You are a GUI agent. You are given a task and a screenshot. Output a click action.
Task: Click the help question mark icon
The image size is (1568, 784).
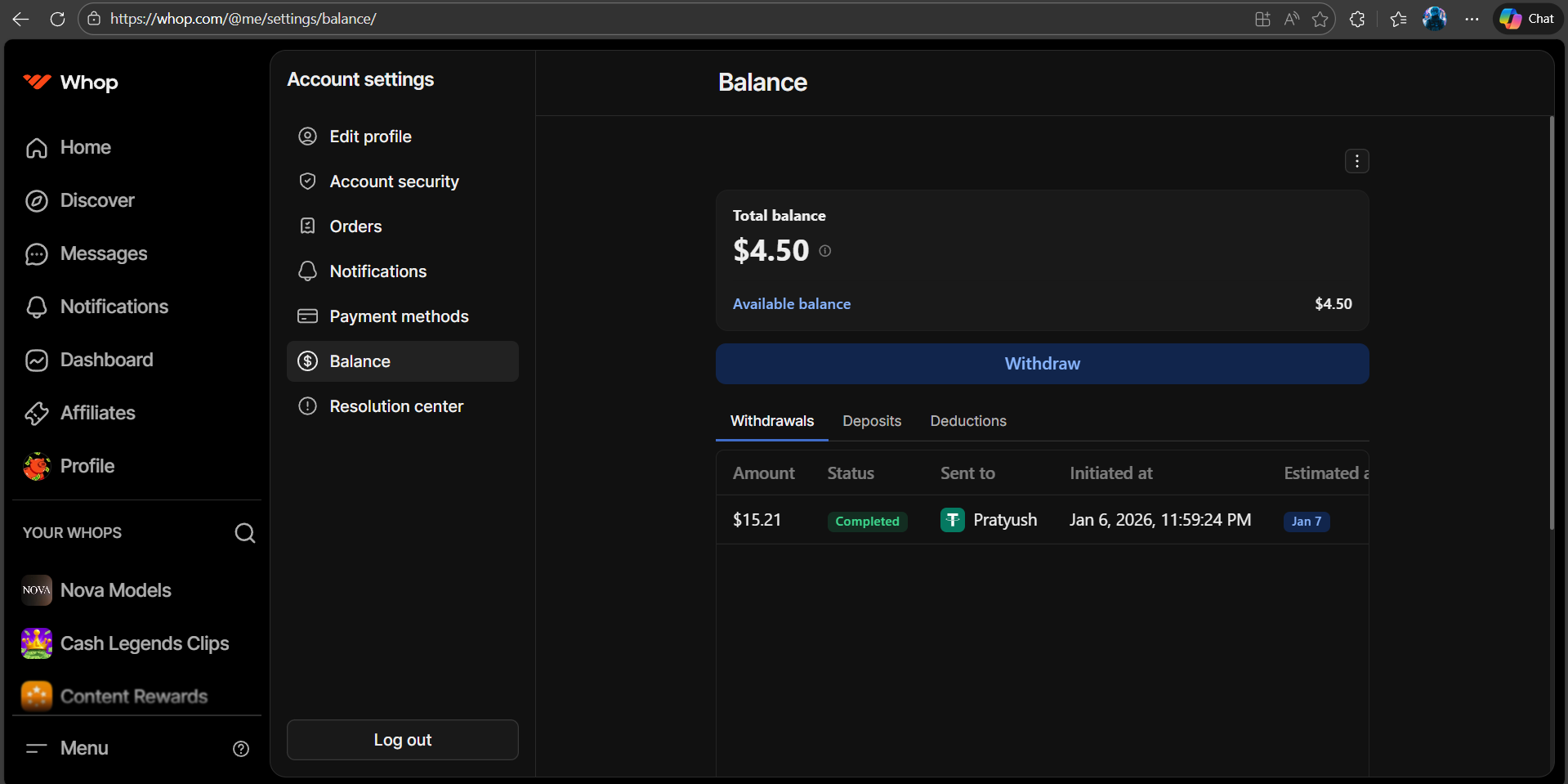[241, 749]
